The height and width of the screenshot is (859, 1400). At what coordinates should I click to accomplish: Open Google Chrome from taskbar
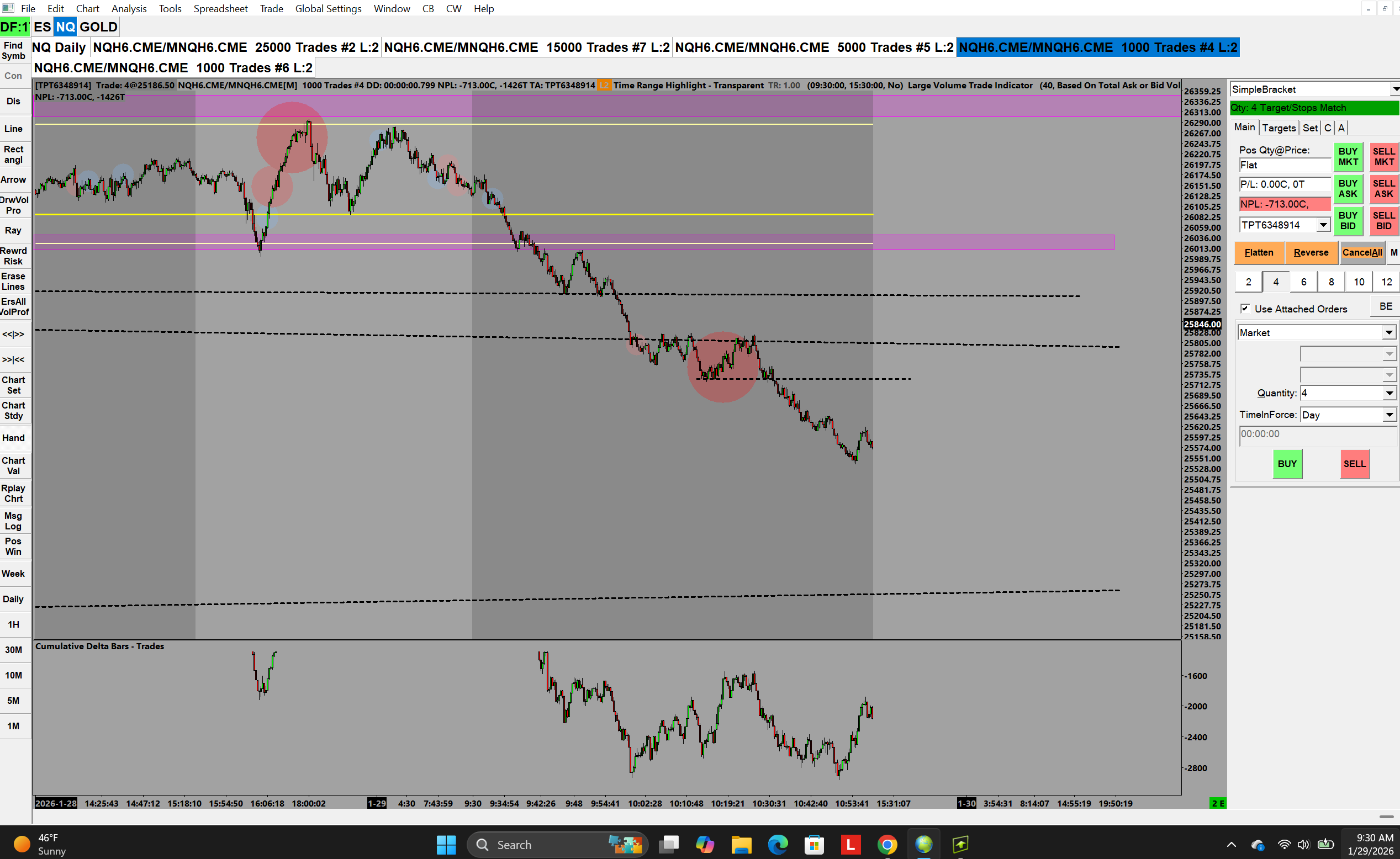pyautogui.click(x=887, y=845)
